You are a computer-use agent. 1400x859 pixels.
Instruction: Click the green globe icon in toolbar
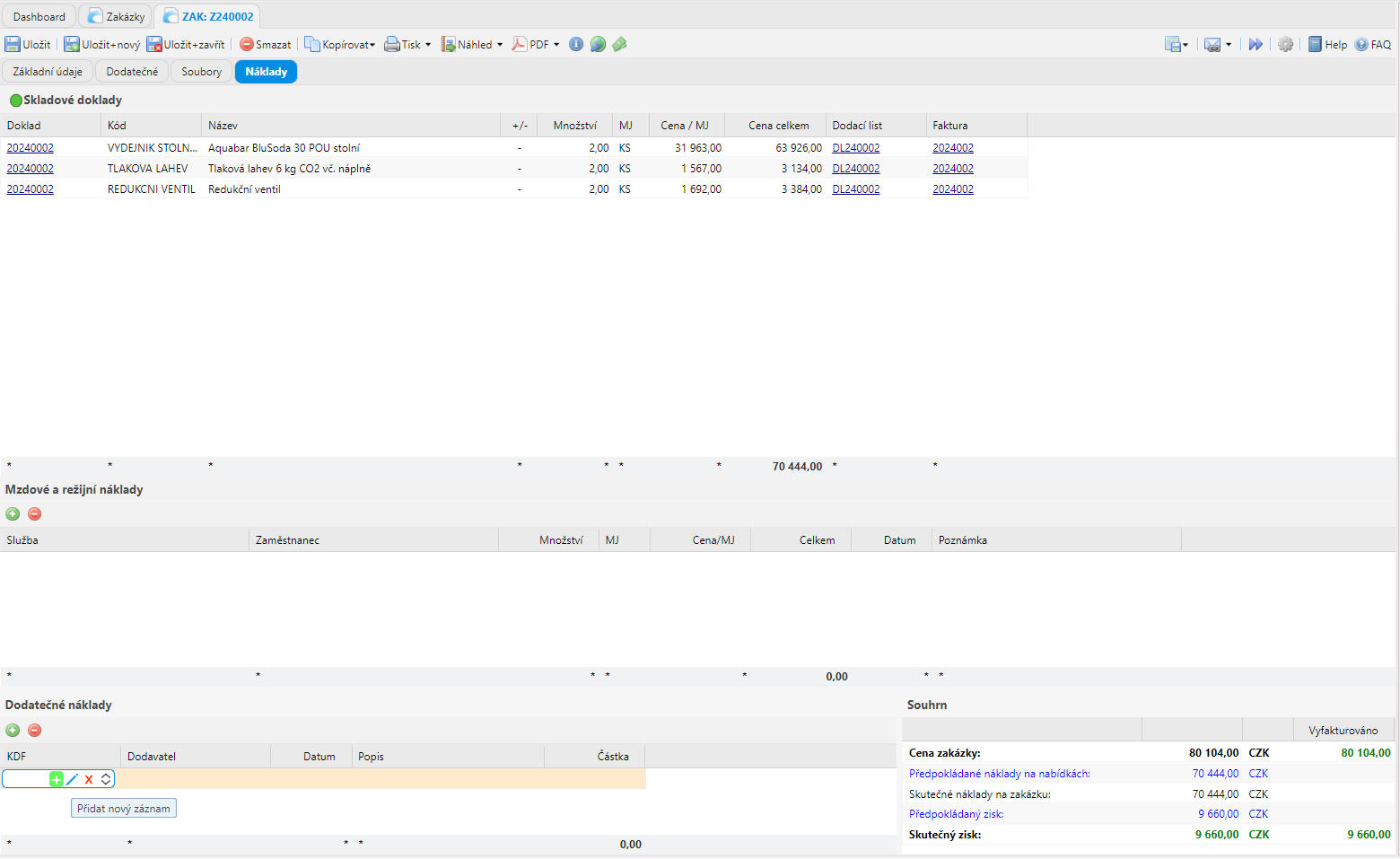point(598,44)
